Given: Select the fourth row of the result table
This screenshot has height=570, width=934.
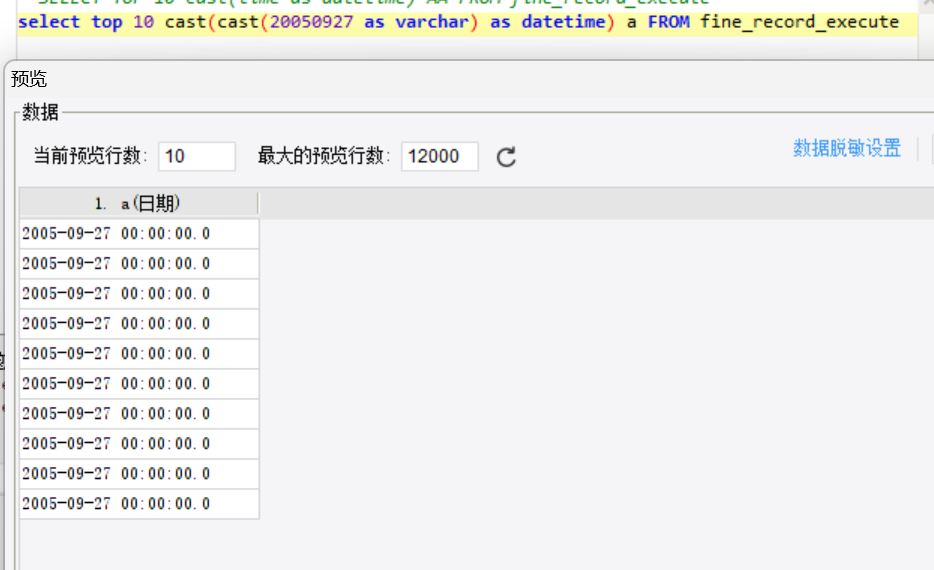Looking at the screenshot, I should 139,324.
